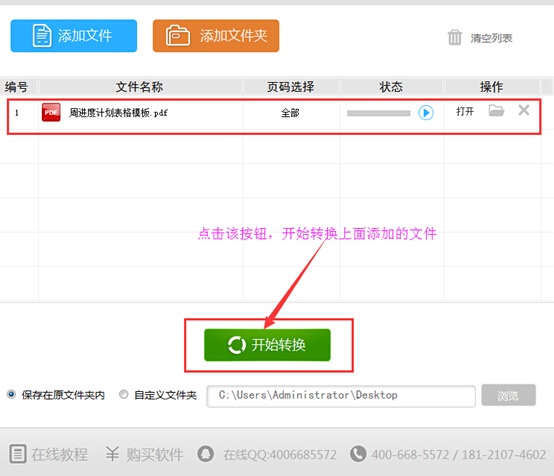The image size is (554, 476).
Task: Remove file with the X icon
Action: pyautogui.click(x=524, y=110)
